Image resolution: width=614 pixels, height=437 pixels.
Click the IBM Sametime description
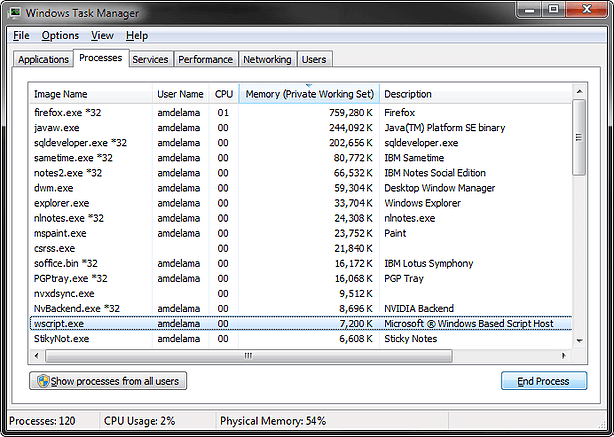coord(414,158)
